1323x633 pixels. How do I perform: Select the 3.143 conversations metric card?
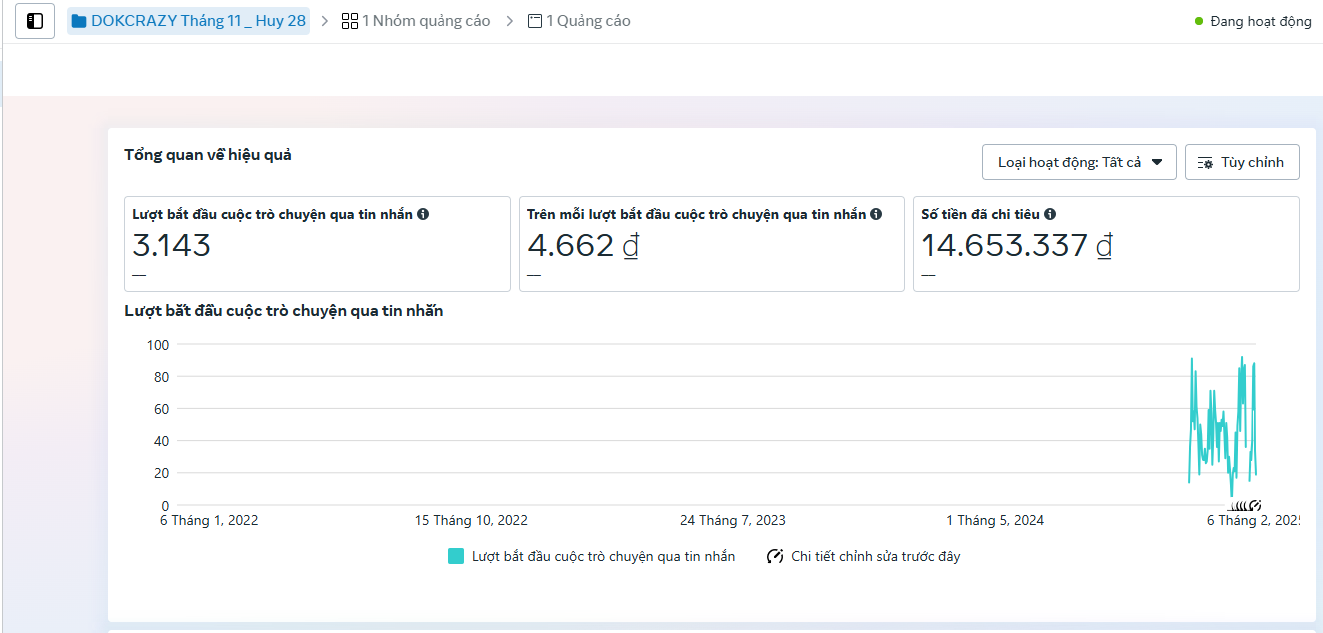coord(317,244)
